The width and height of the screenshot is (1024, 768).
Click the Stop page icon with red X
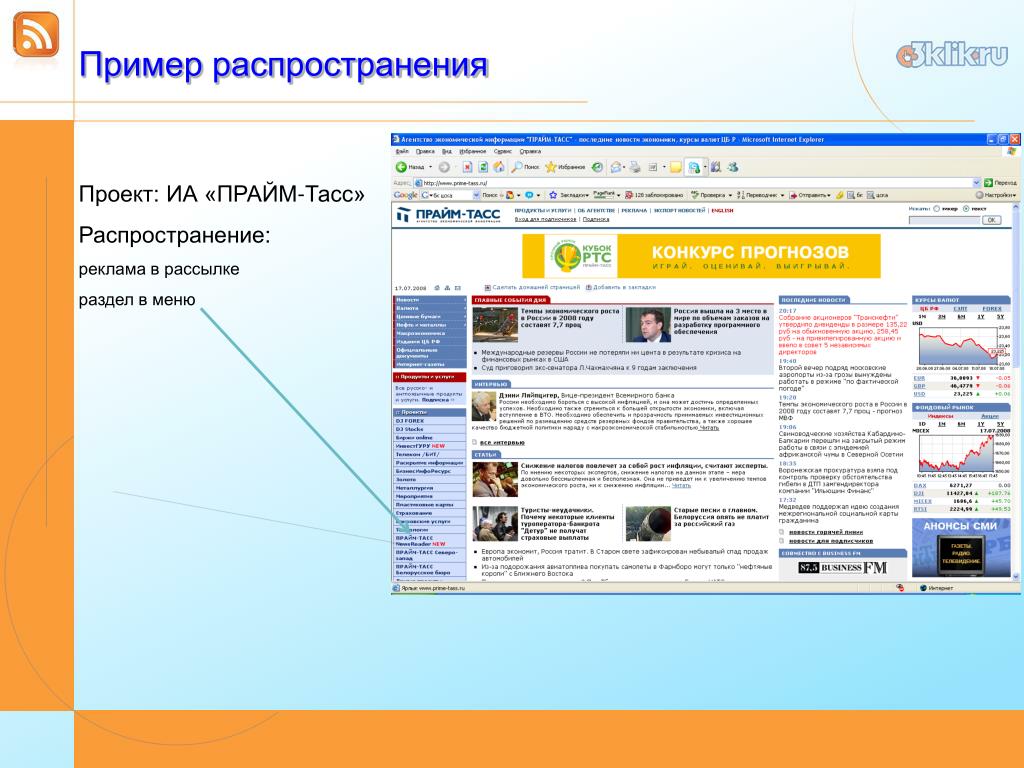point(468,167)
